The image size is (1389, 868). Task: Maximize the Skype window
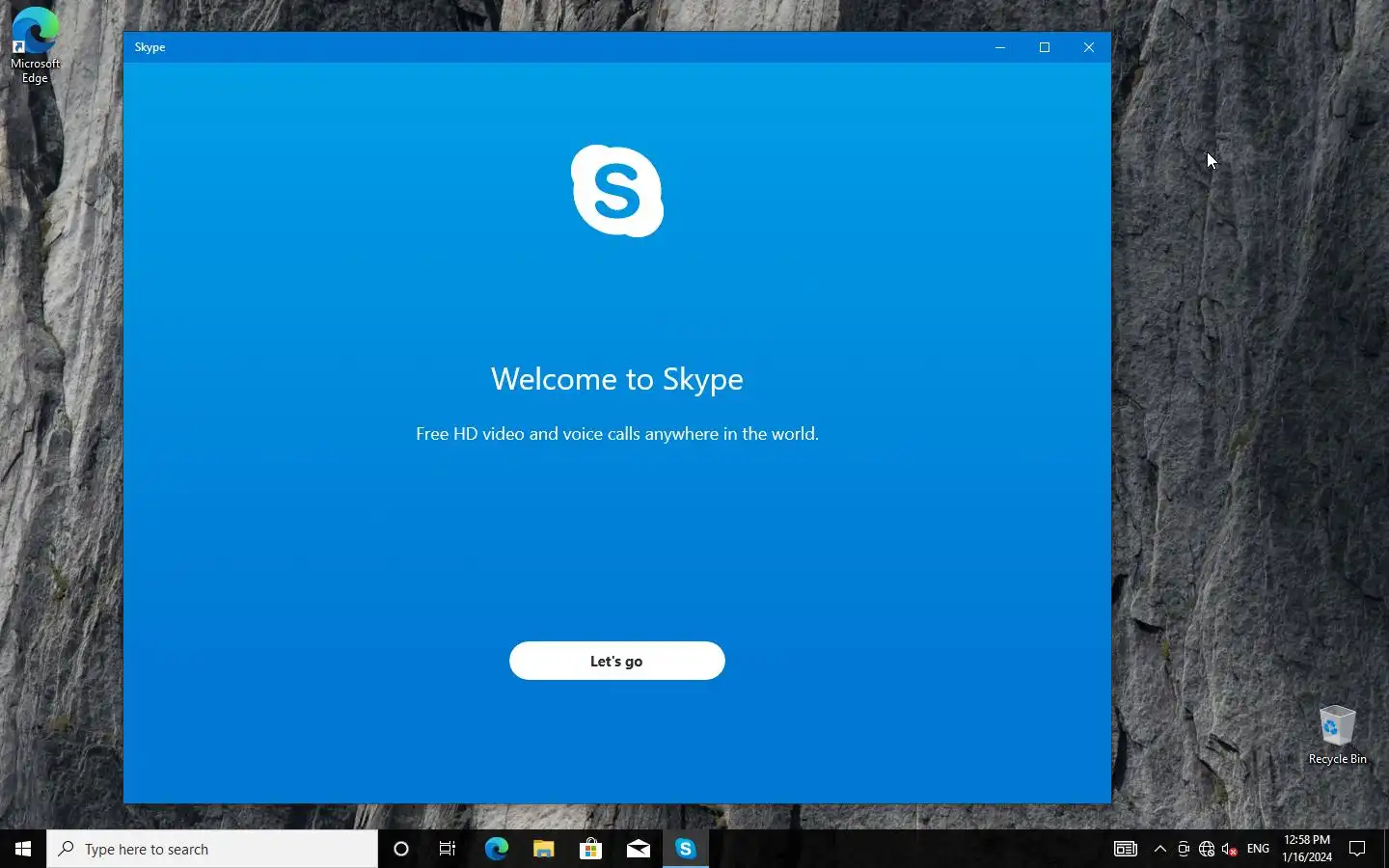click(x=1045, y=47)
